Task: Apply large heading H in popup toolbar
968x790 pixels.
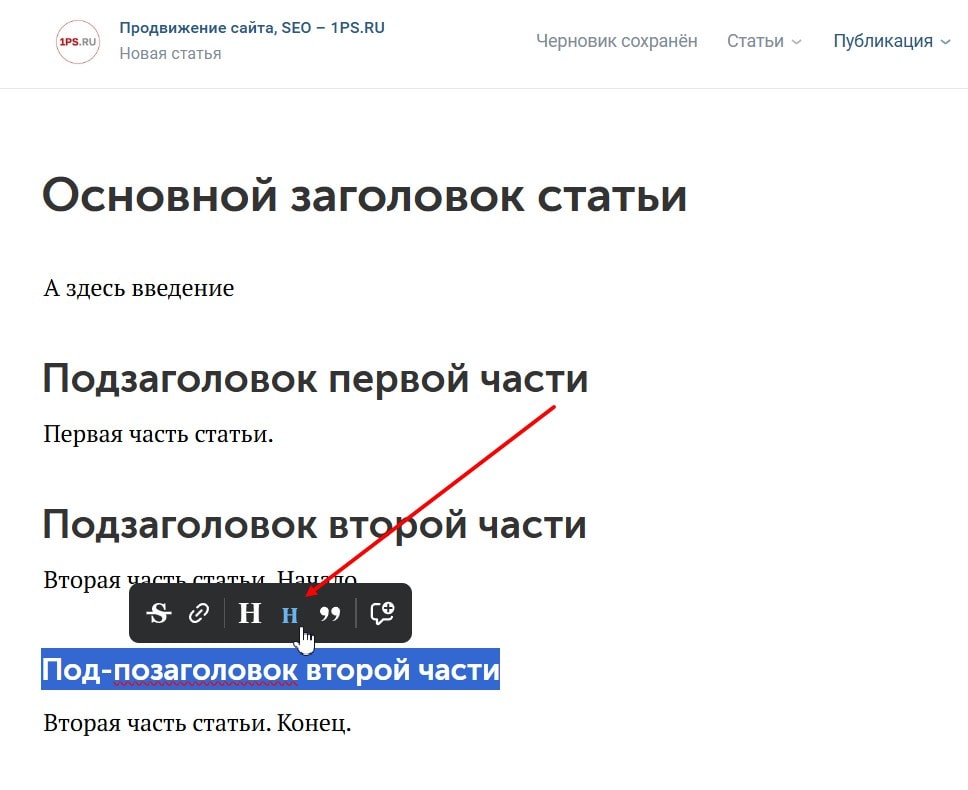Action: click(x=250, y=613)
